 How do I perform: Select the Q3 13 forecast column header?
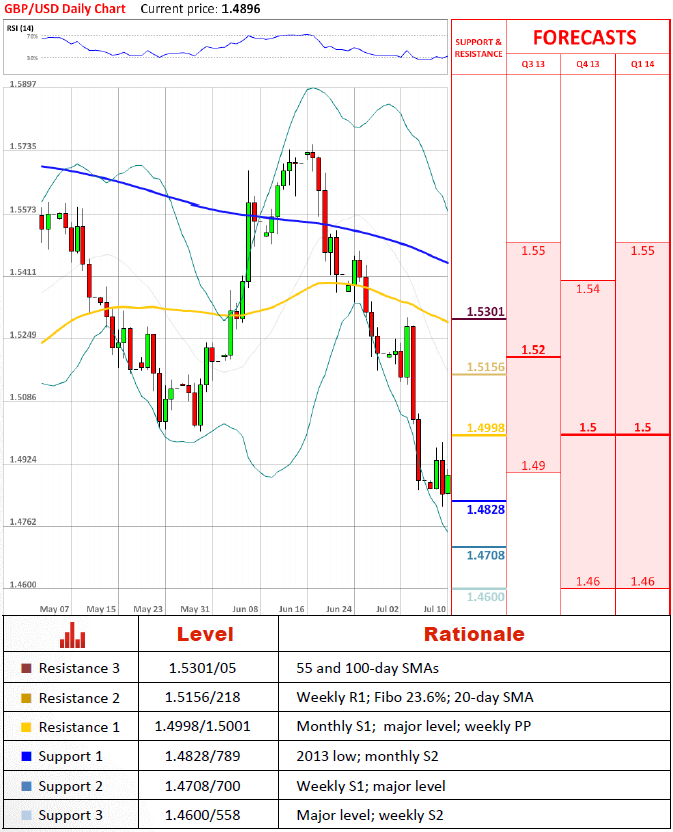coord(533,64)
